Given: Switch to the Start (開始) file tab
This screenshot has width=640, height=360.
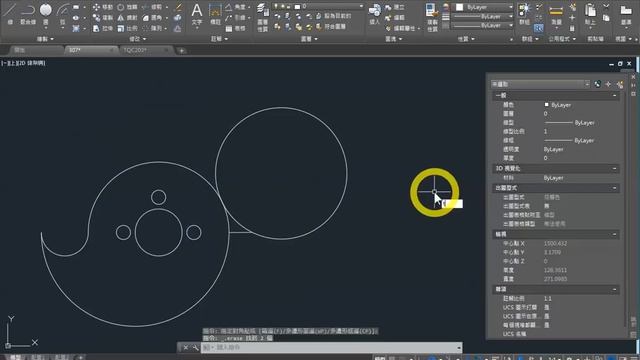Looking at the screenshot, I should pyautogui.click(x=36, y=50).
